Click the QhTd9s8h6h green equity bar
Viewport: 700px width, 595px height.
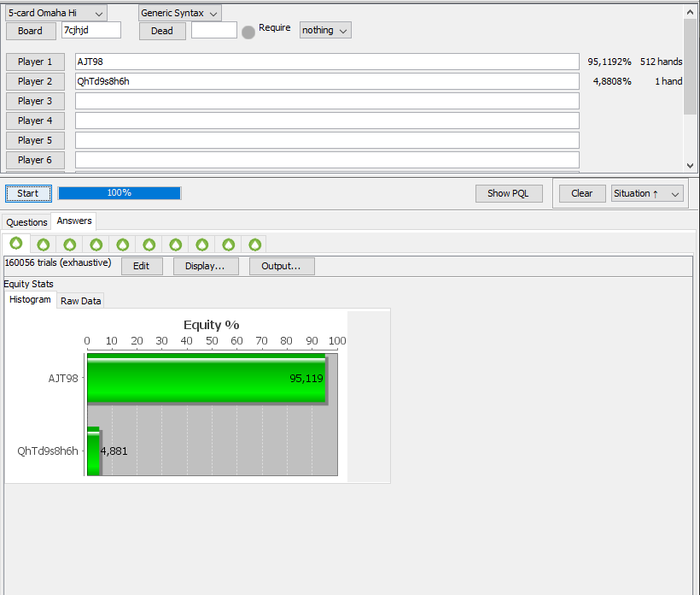click(x=93, y=451)
